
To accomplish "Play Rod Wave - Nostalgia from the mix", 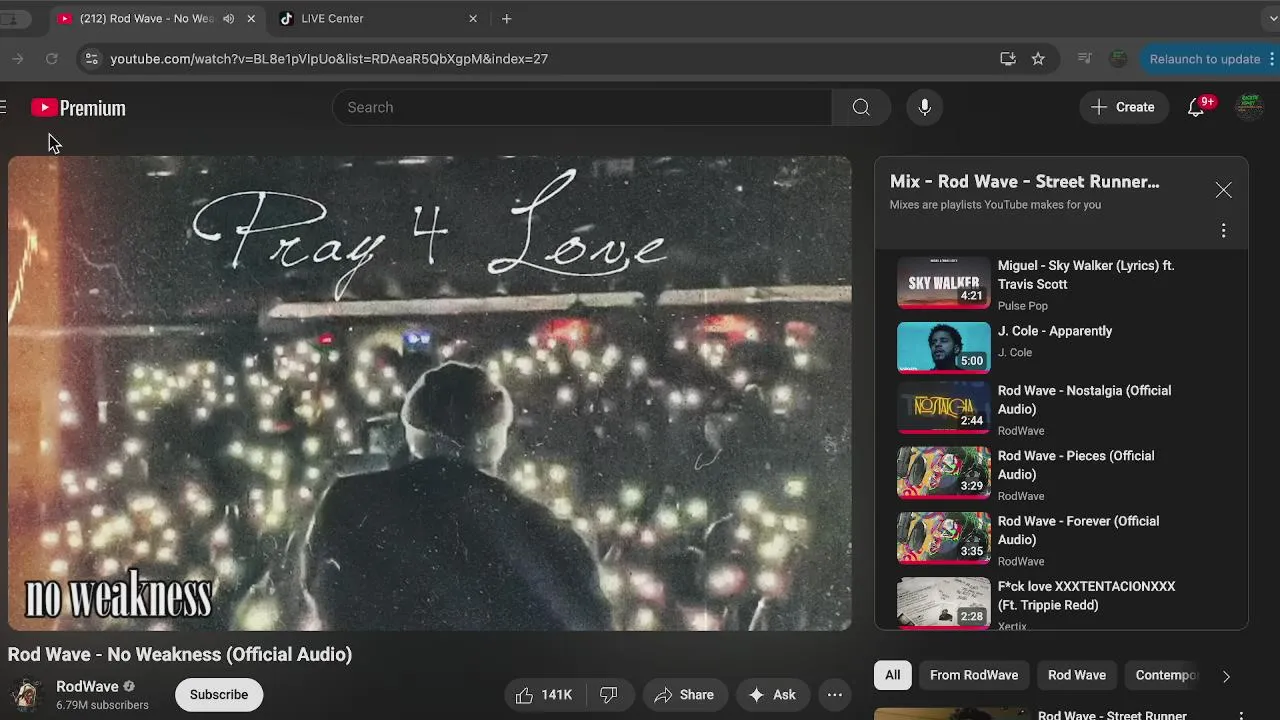I will [x=1061, y=410].
